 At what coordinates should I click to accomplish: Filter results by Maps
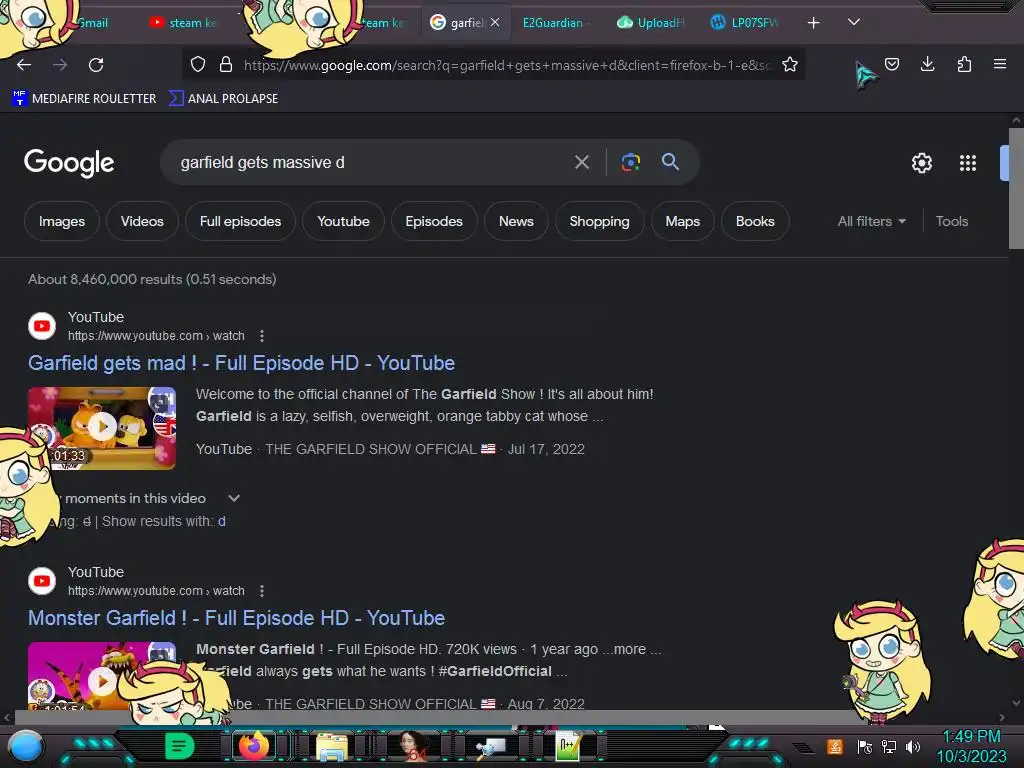click(x=682, y=221)
